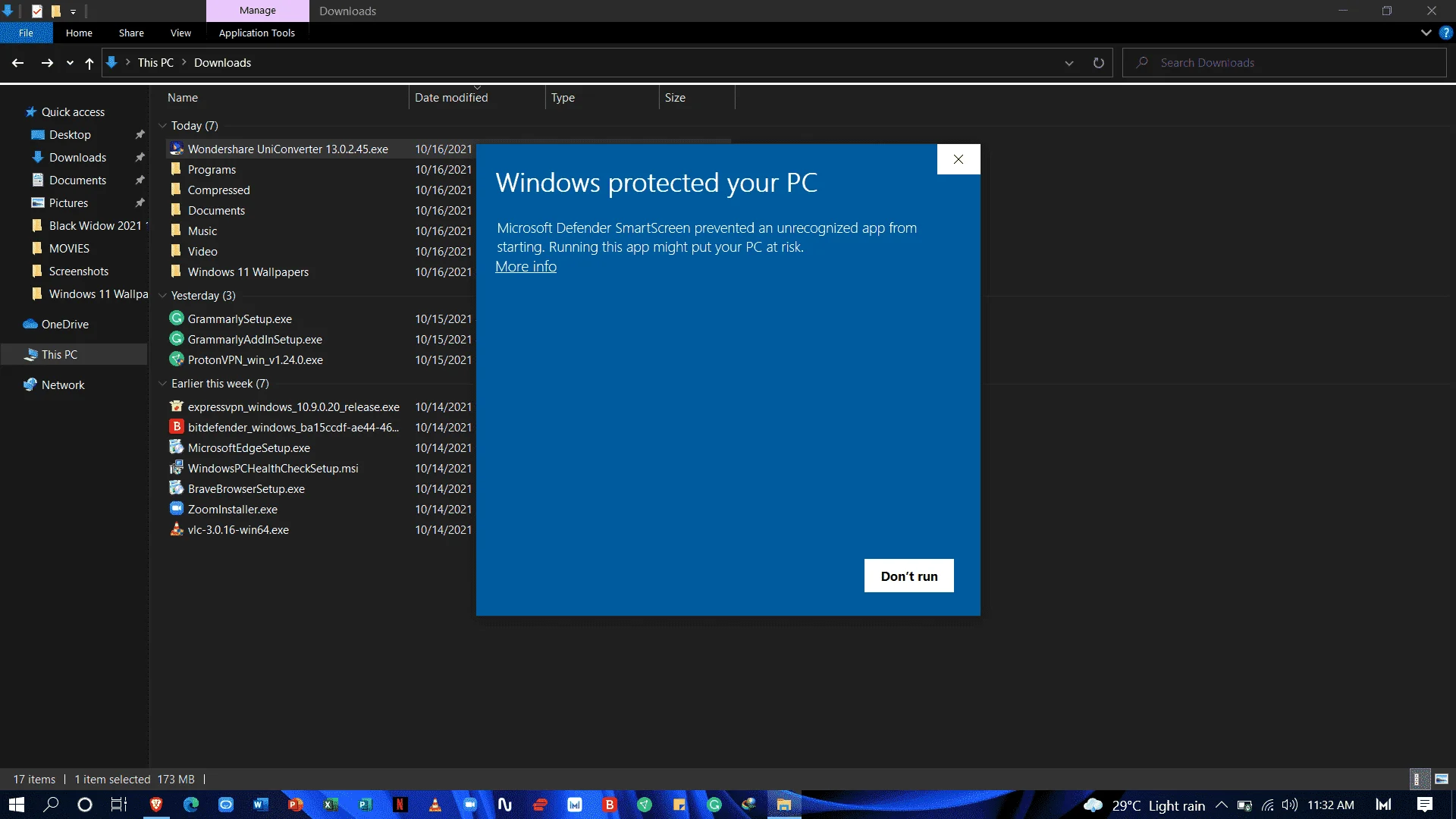1456x819 pixels.
Task: Open OneDrive in navigation pane
Action: 65,325
